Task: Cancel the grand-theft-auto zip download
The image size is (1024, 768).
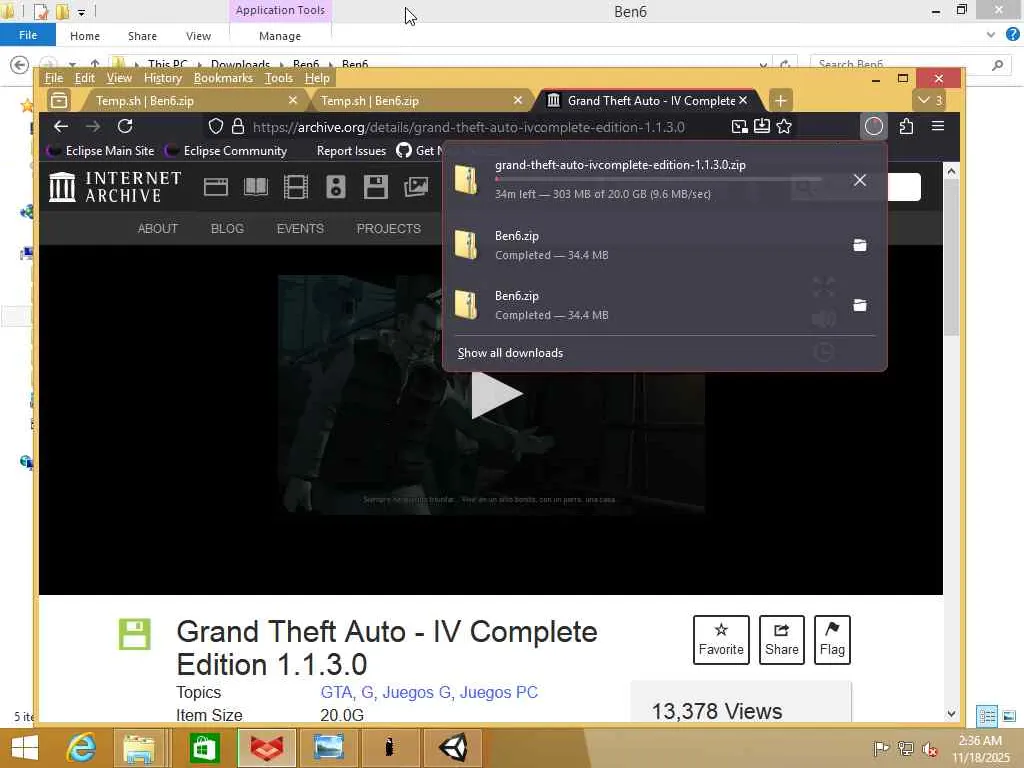Action: [x=859, y=180]
